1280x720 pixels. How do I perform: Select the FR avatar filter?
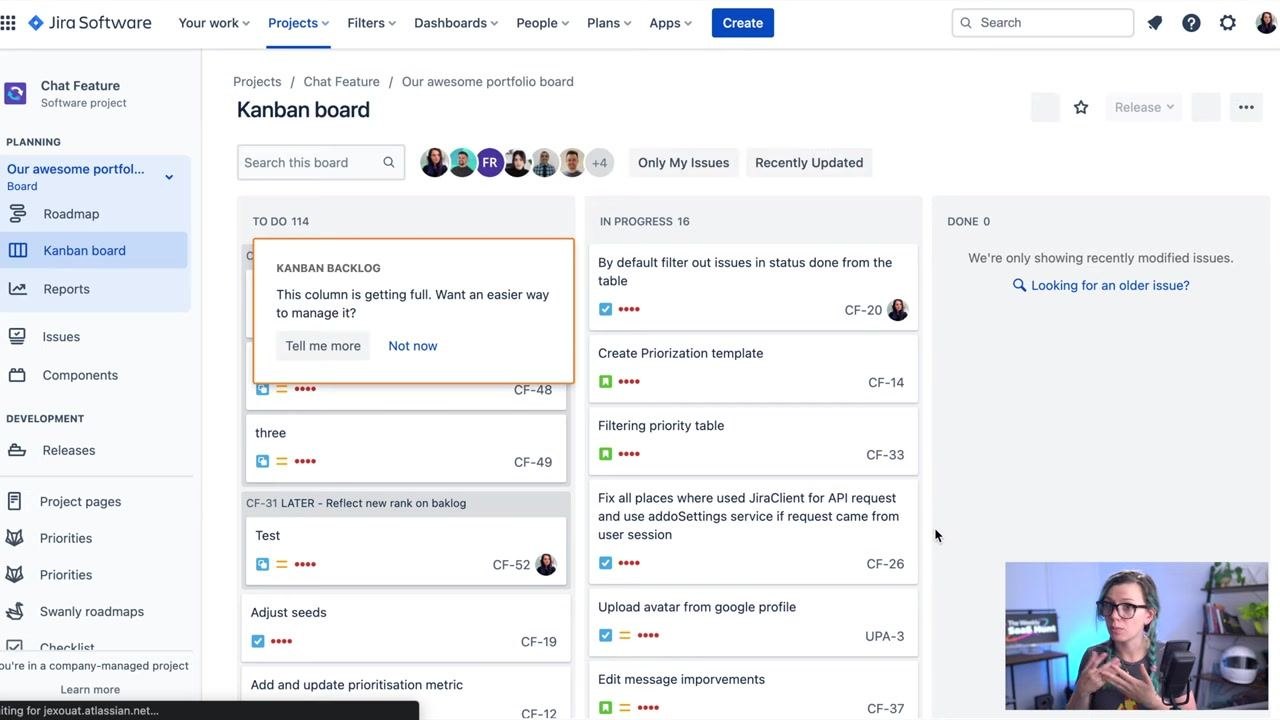(489, 162)
